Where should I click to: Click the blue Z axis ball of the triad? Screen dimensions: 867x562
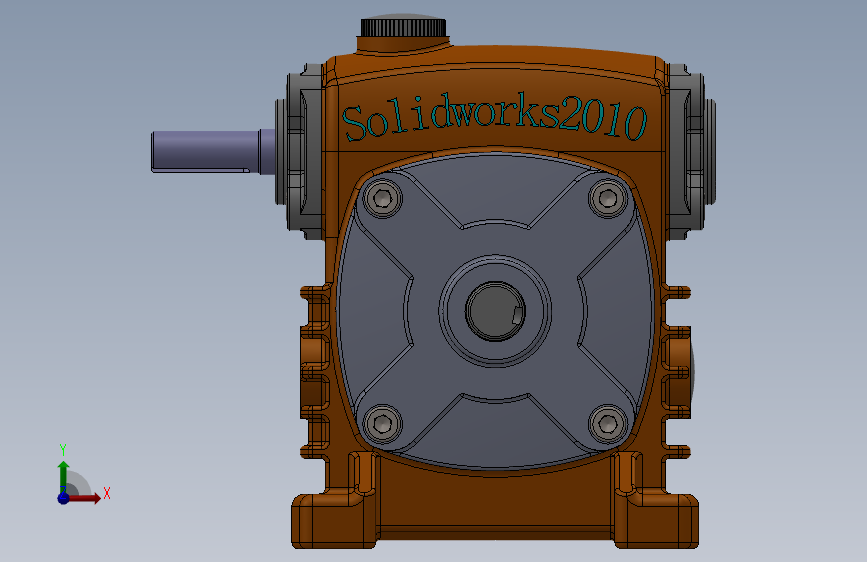click(x=63, y=498)
